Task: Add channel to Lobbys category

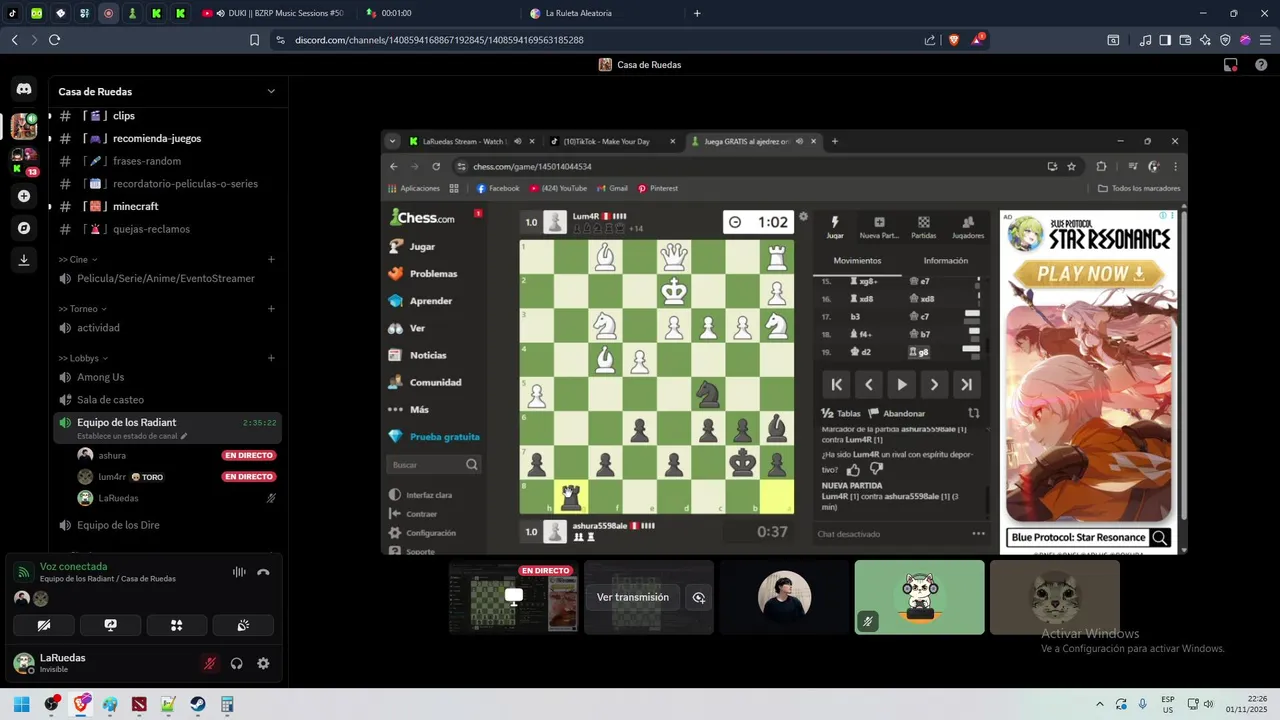Action: [x=271, y=358]
